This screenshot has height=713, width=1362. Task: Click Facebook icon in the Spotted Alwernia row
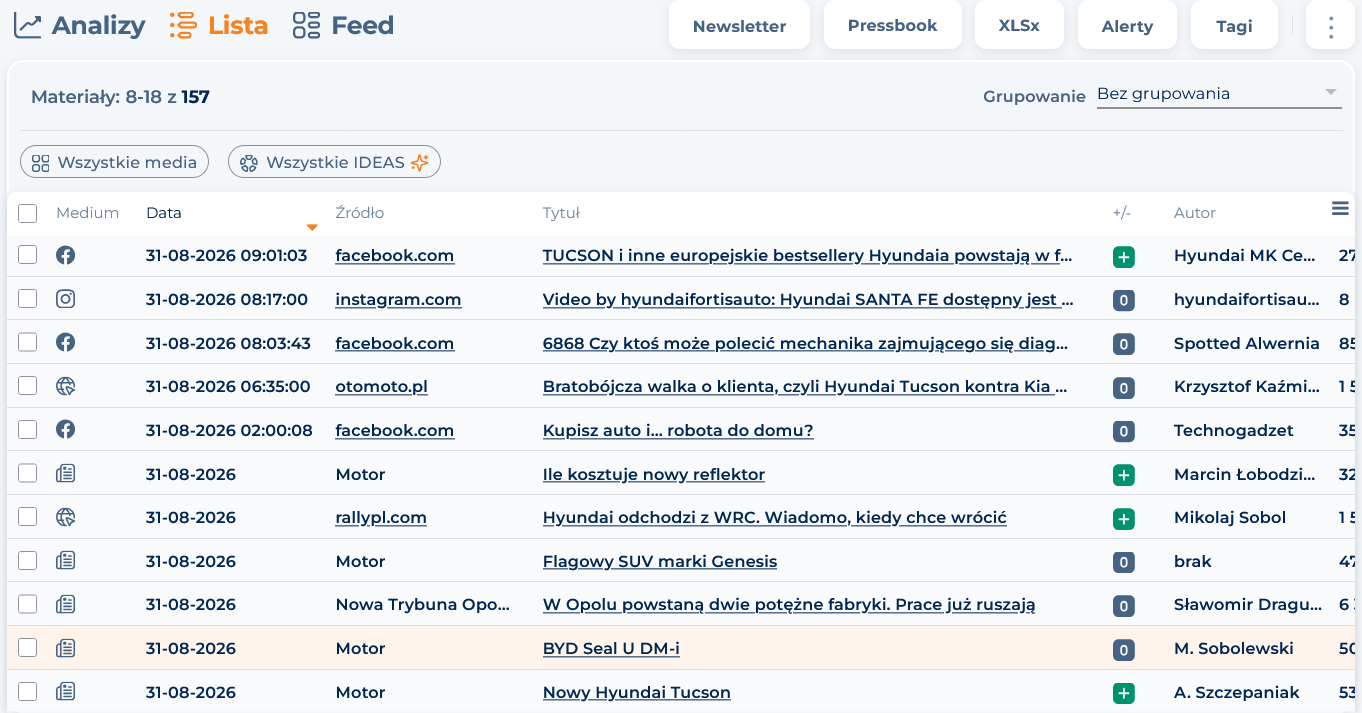[x=65, y=342]
